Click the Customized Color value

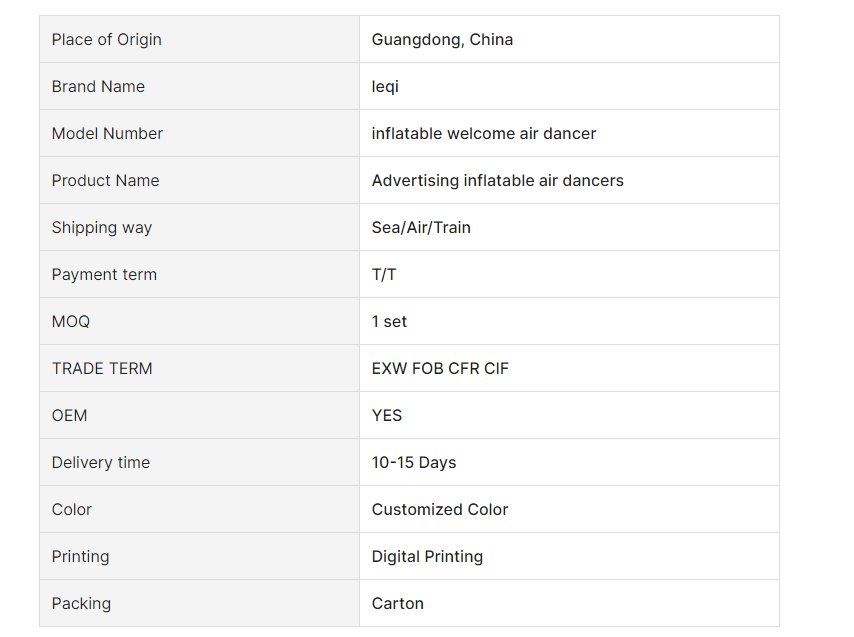point(440,510)
